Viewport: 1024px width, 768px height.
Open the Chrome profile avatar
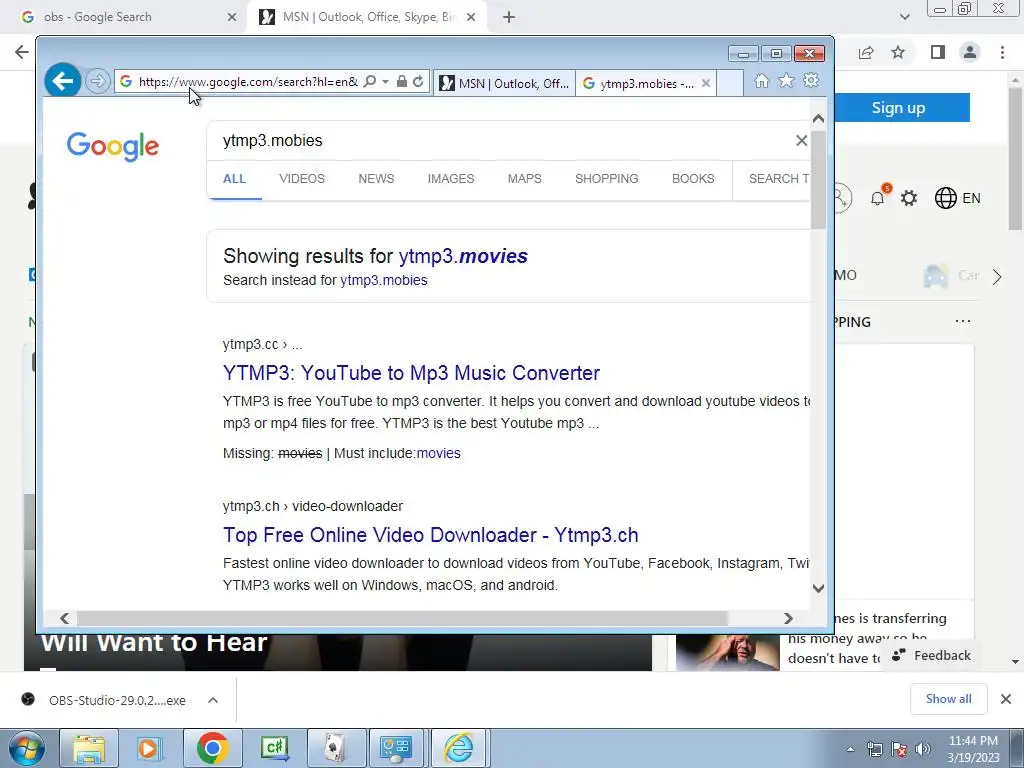pyautogui.click(x=970, y=52)
